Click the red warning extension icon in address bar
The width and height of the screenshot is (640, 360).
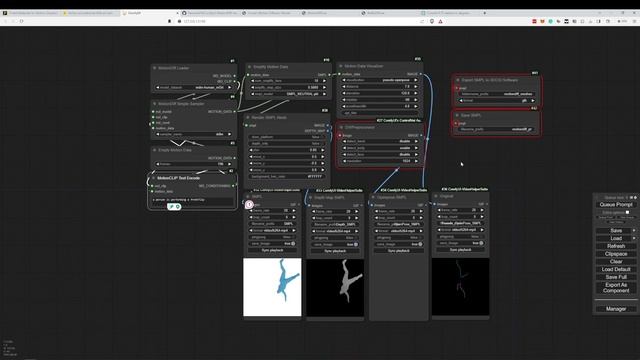tap(440, 21)
